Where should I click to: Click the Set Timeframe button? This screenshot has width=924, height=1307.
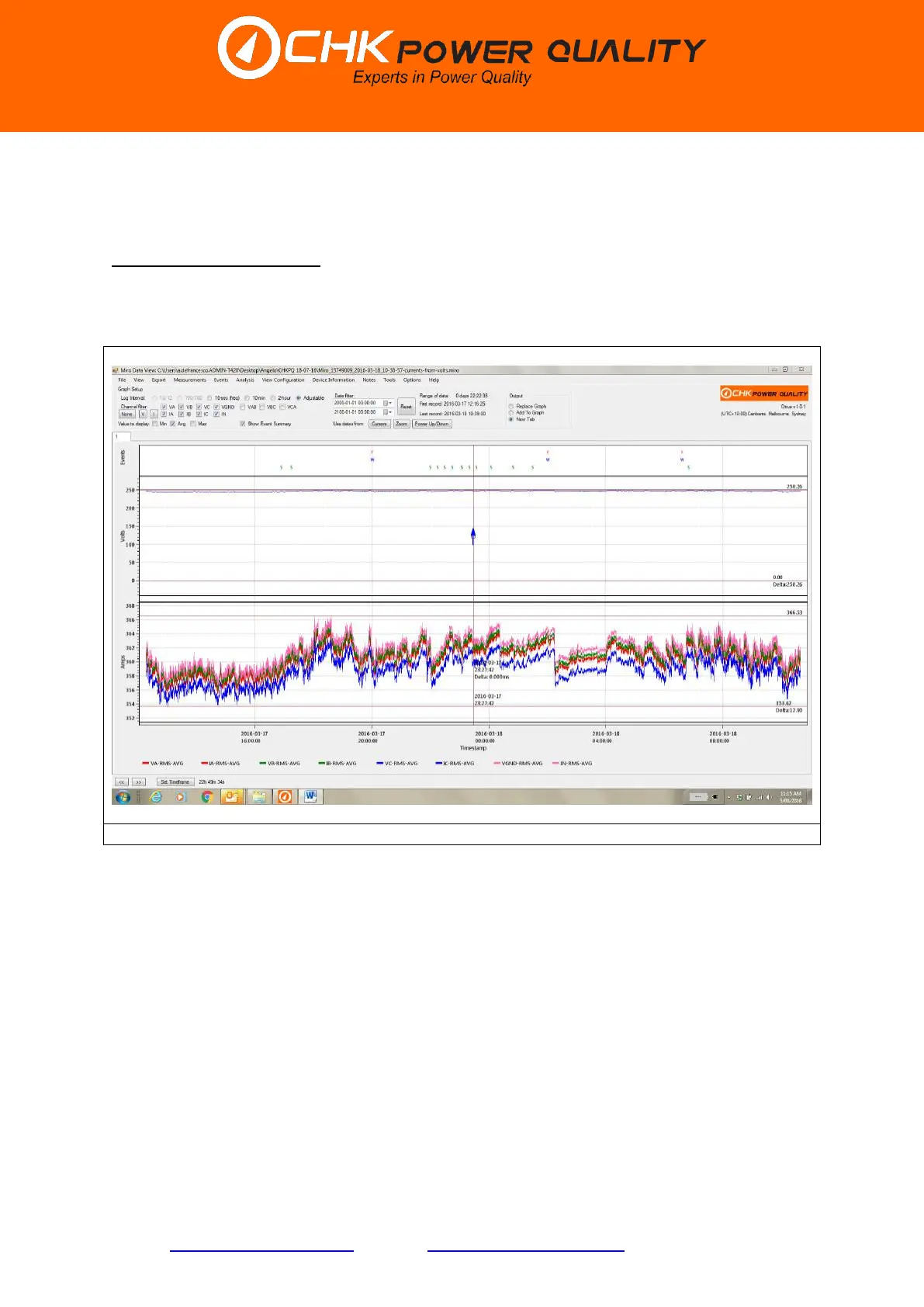click(175, 782)
